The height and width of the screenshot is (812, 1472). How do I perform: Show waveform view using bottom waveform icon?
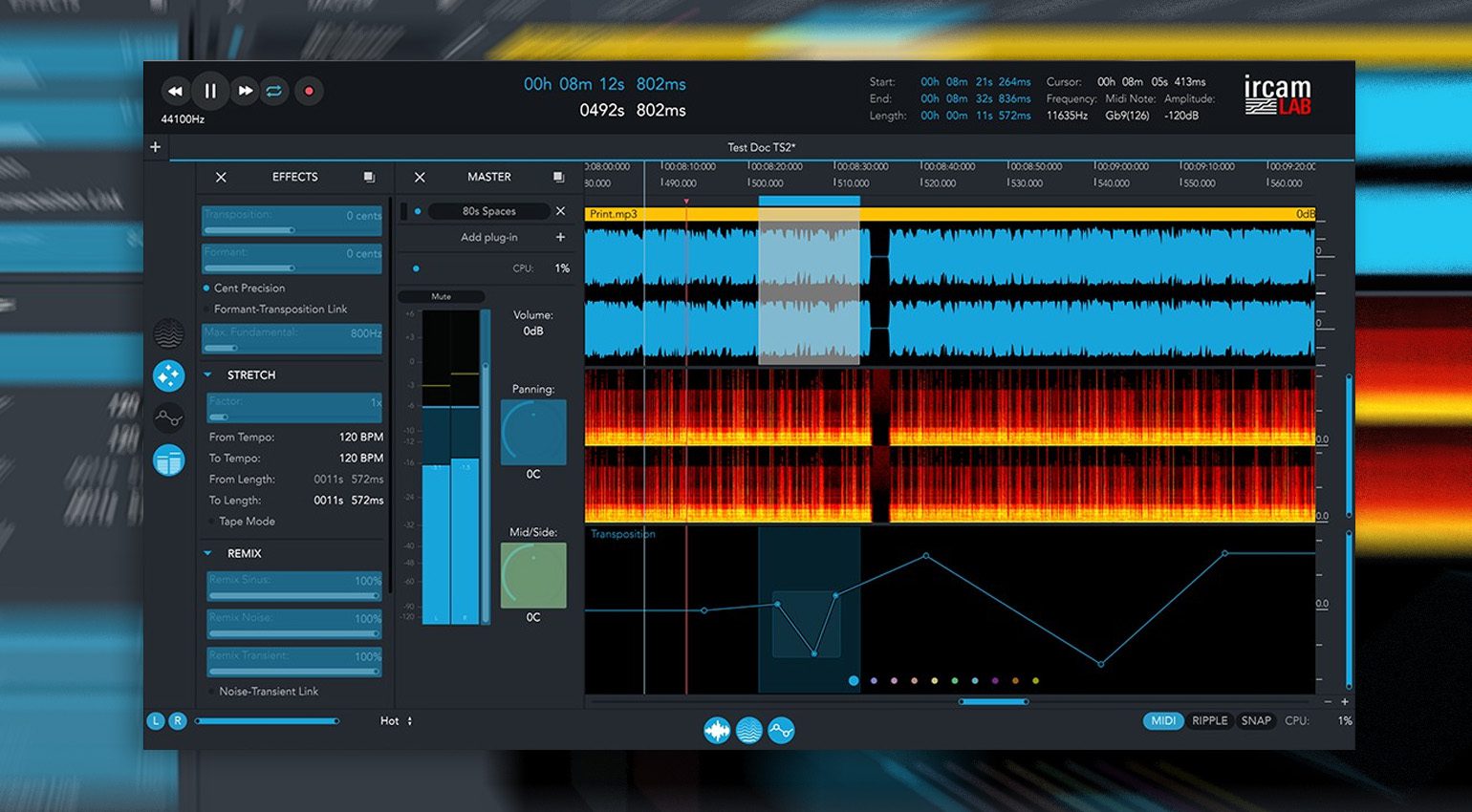[717, 731]
